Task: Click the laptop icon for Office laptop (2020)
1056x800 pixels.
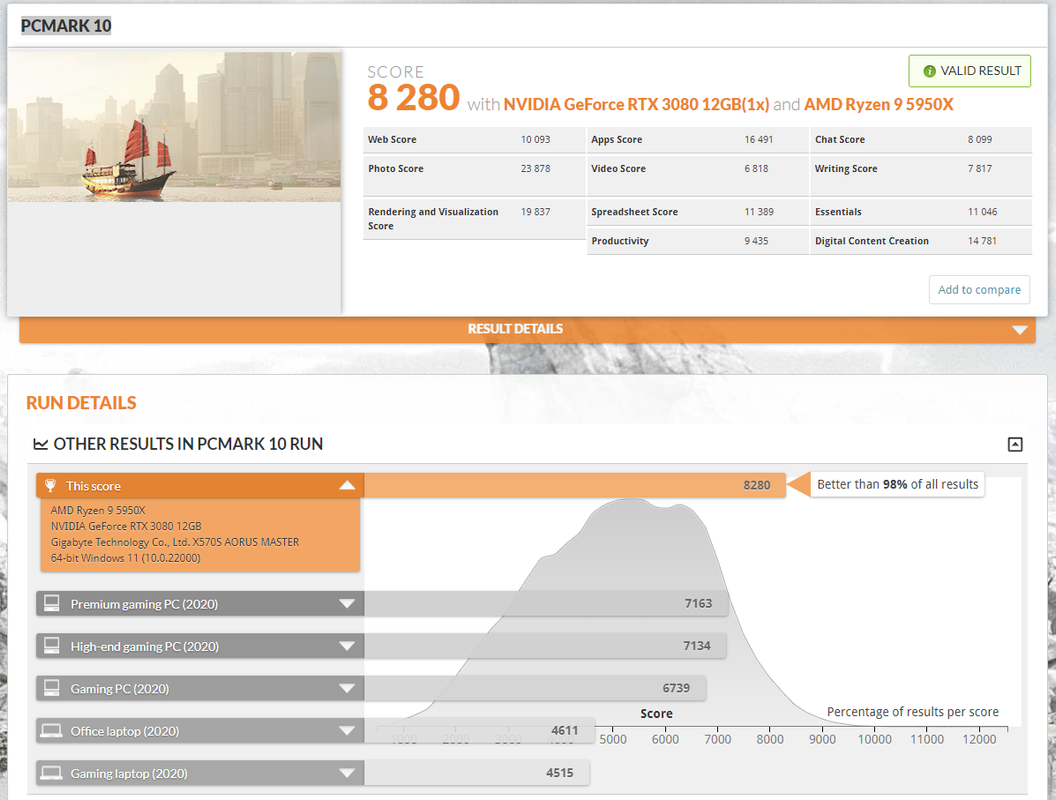Action: (x=51, y=731)
